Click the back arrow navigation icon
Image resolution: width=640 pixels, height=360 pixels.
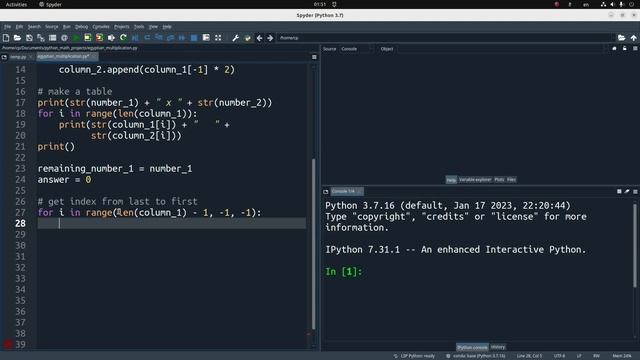tap(259, 38)
